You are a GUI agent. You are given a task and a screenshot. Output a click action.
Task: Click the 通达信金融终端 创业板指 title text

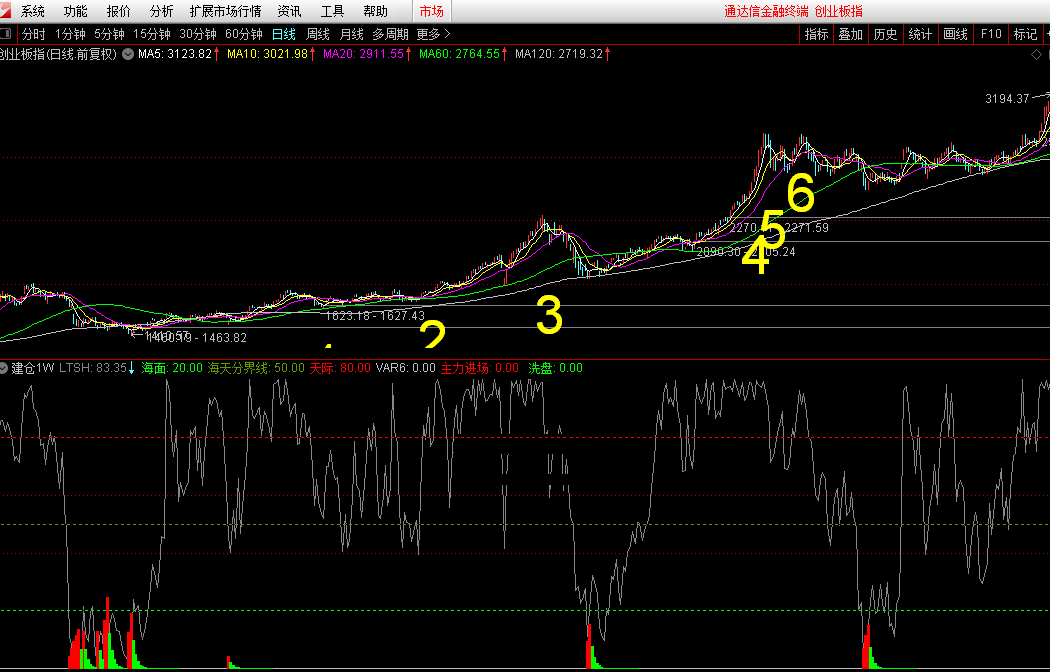(793, 11)
